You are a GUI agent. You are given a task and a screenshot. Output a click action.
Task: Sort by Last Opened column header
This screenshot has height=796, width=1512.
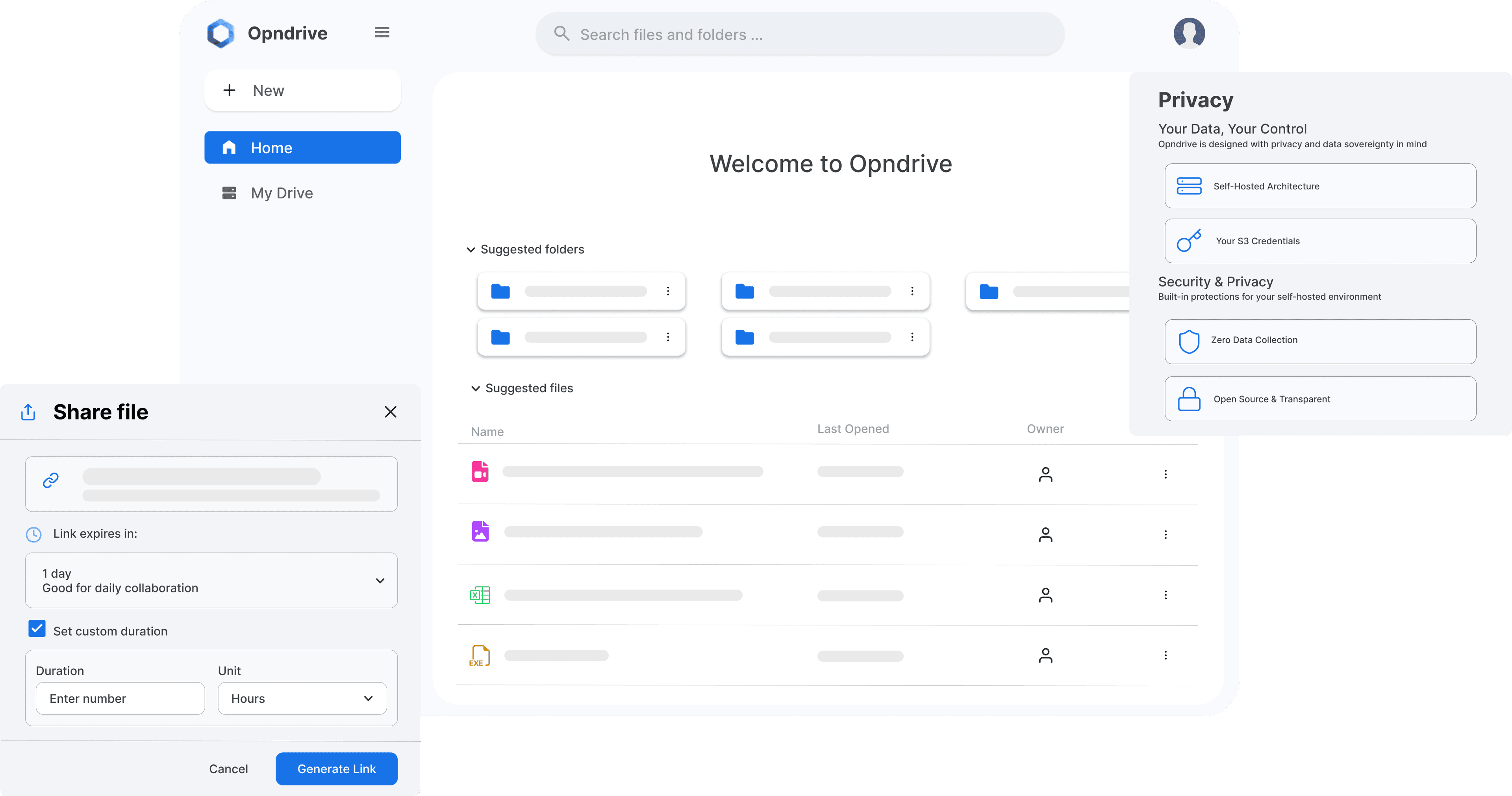pyautogui.click(x=853, y=429)
